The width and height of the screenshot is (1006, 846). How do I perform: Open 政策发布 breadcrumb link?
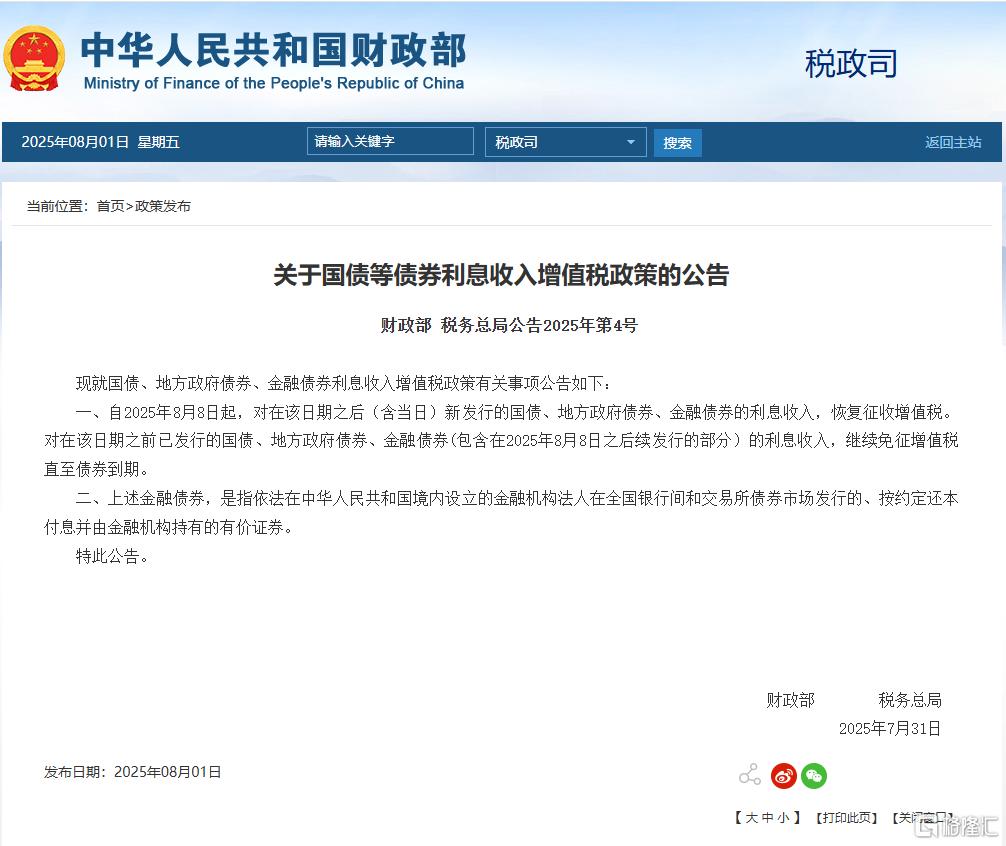click(163, 206)
